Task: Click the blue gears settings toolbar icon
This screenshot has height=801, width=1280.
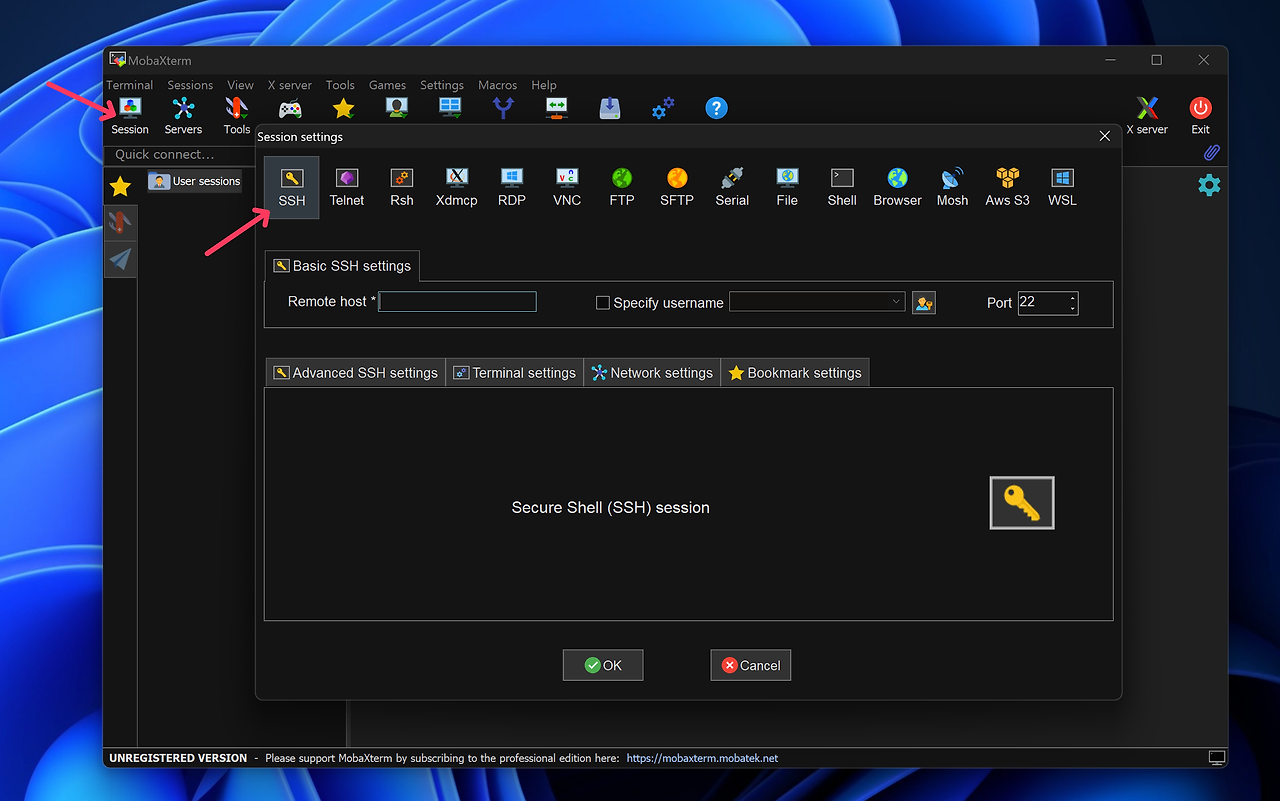Action: click(x=663, y=108)
